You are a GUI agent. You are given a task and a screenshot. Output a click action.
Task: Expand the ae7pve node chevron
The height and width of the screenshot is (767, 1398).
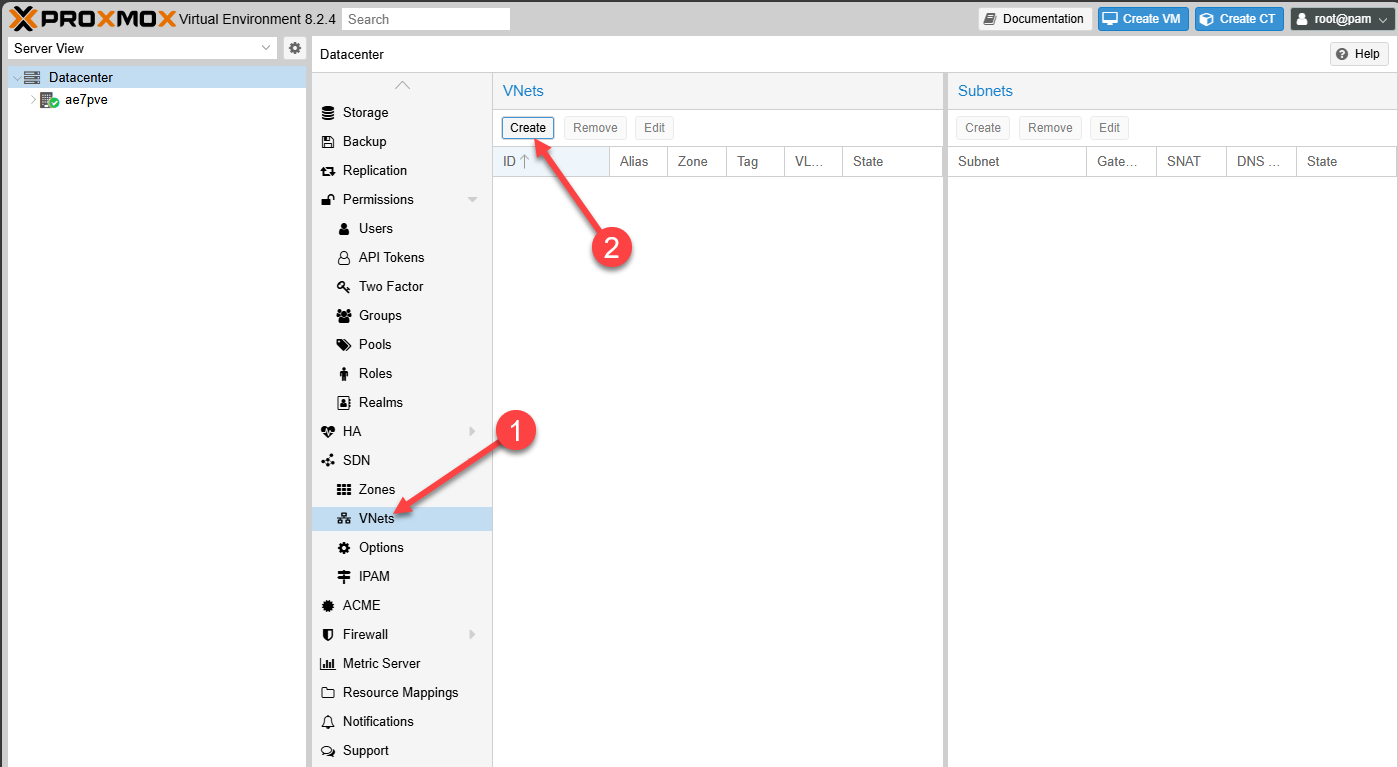tap(33, 100)
